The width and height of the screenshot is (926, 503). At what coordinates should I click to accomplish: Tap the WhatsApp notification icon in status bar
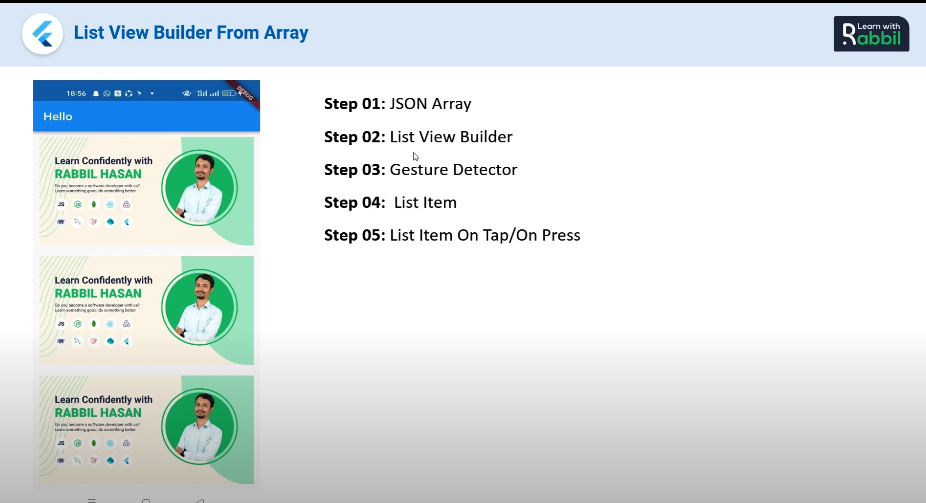(x=107, y=93)
